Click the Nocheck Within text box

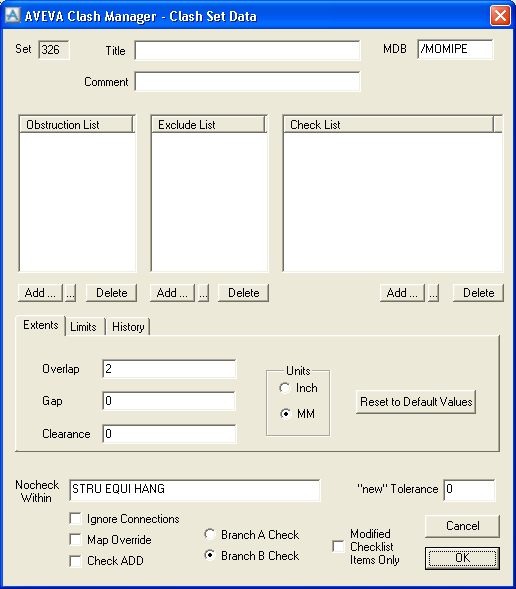195,490
